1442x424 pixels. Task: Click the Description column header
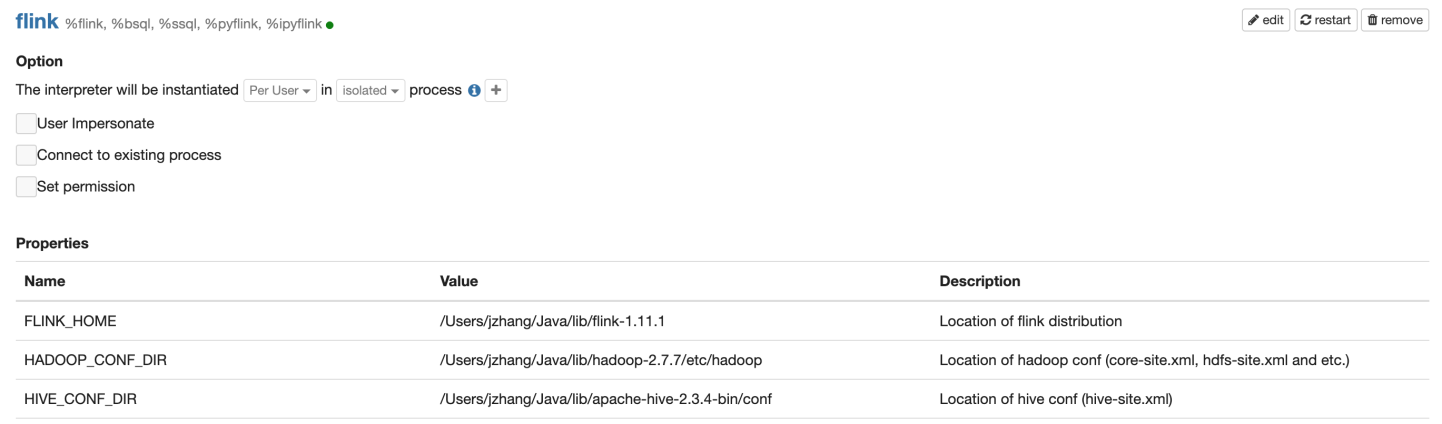tap(980, 281)
